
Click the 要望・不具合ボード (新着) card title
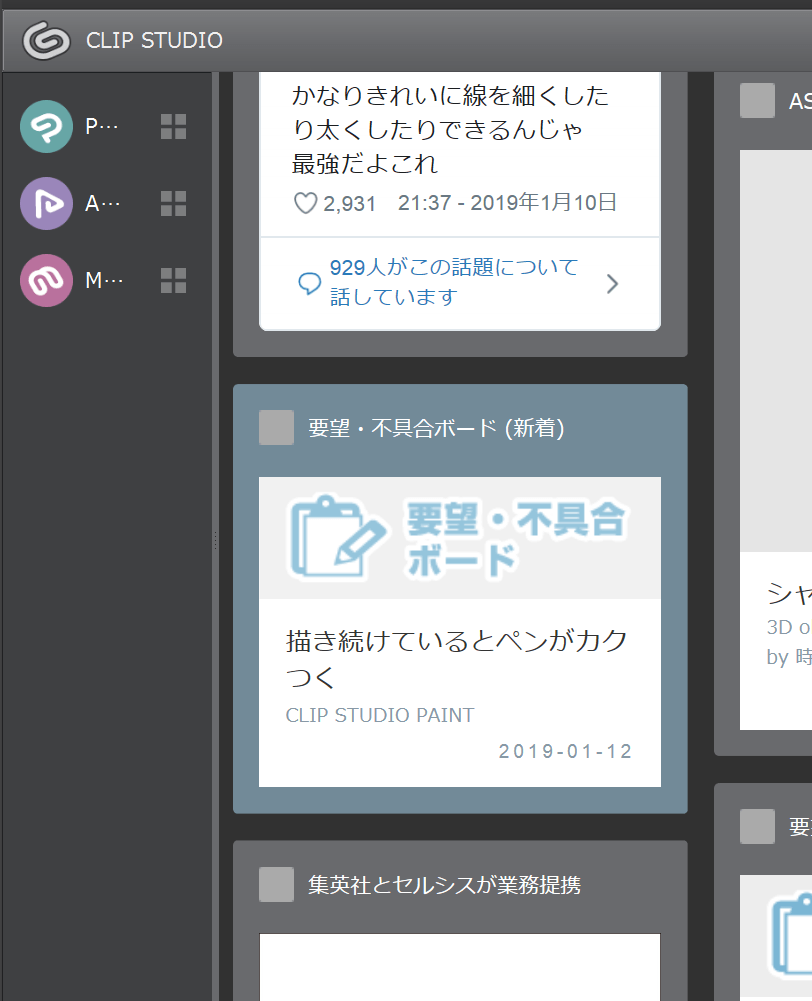click(x=436, y=428)
